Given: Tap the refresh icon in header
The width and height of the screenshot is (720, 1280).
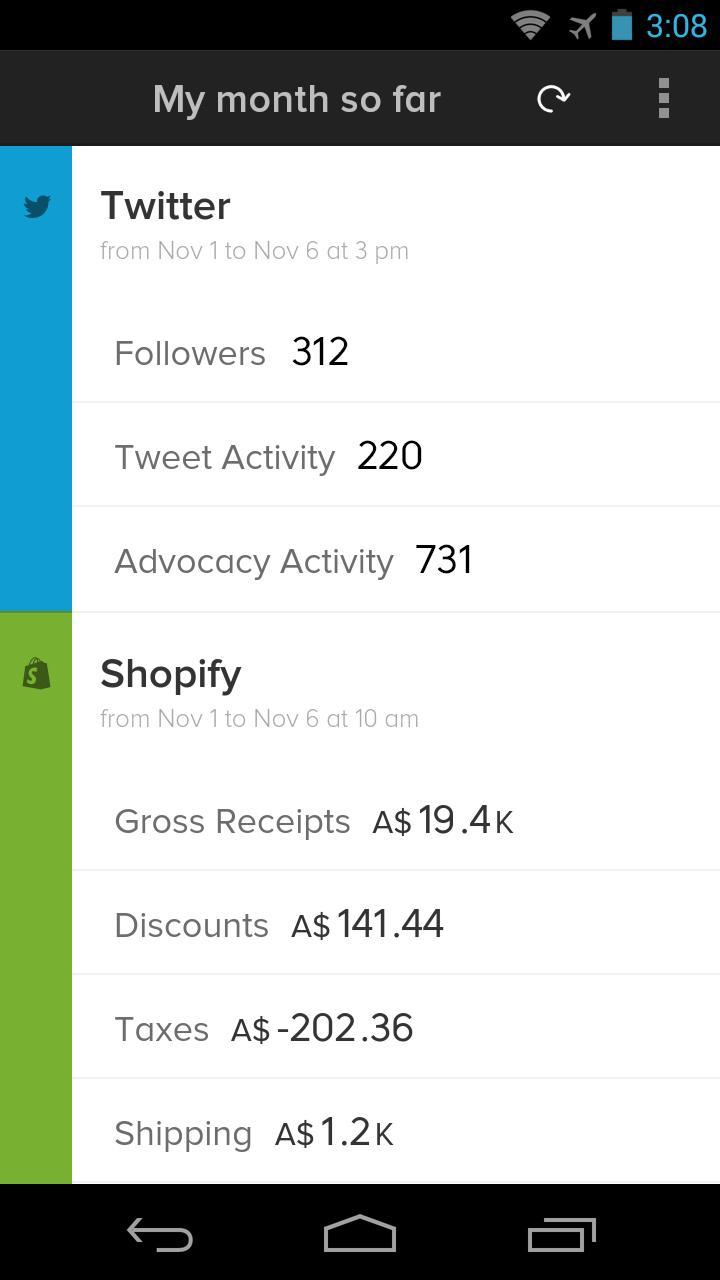Looking at the screenshot, I should tap(553, 99).
